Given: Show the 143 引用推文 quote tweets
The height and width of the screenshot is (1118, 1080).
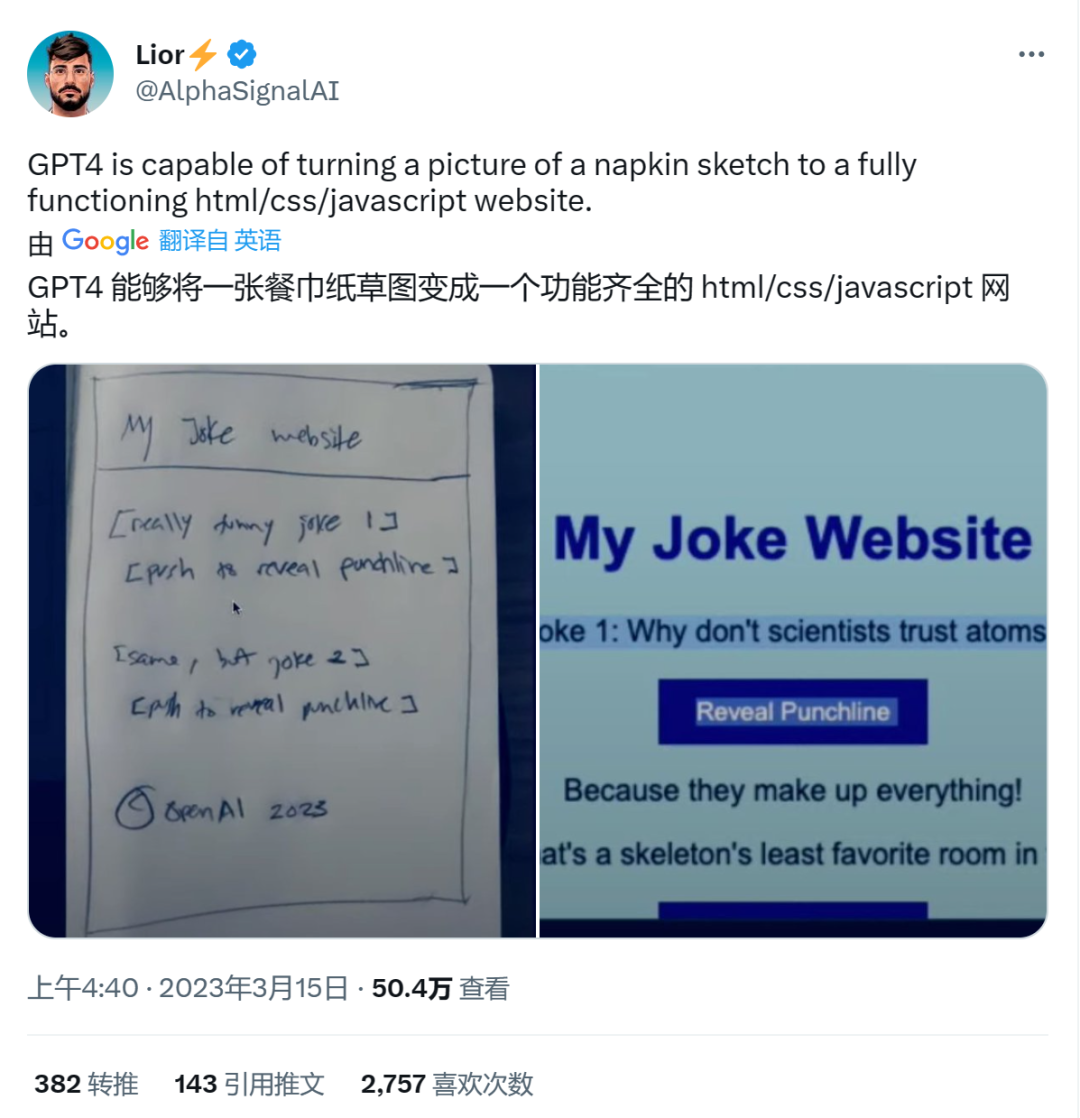Looking at the screenshot, I should point(250,1084).
